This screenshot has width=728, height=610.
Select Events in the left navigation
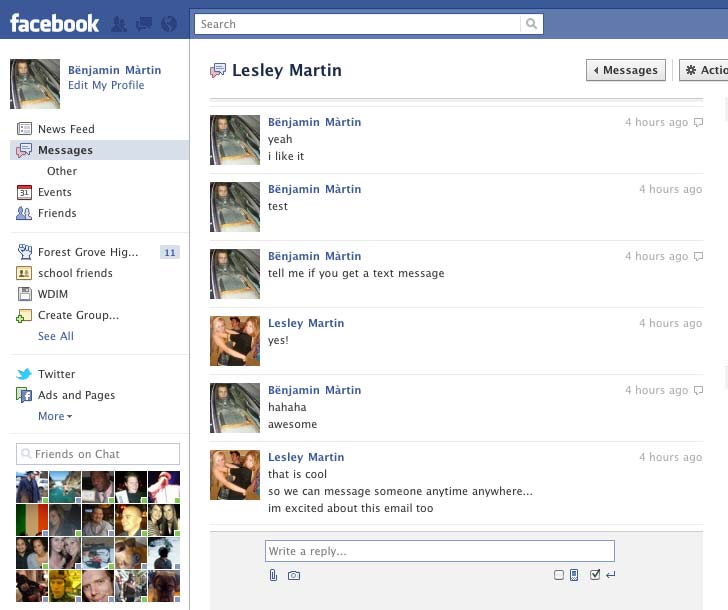[54, 192]
